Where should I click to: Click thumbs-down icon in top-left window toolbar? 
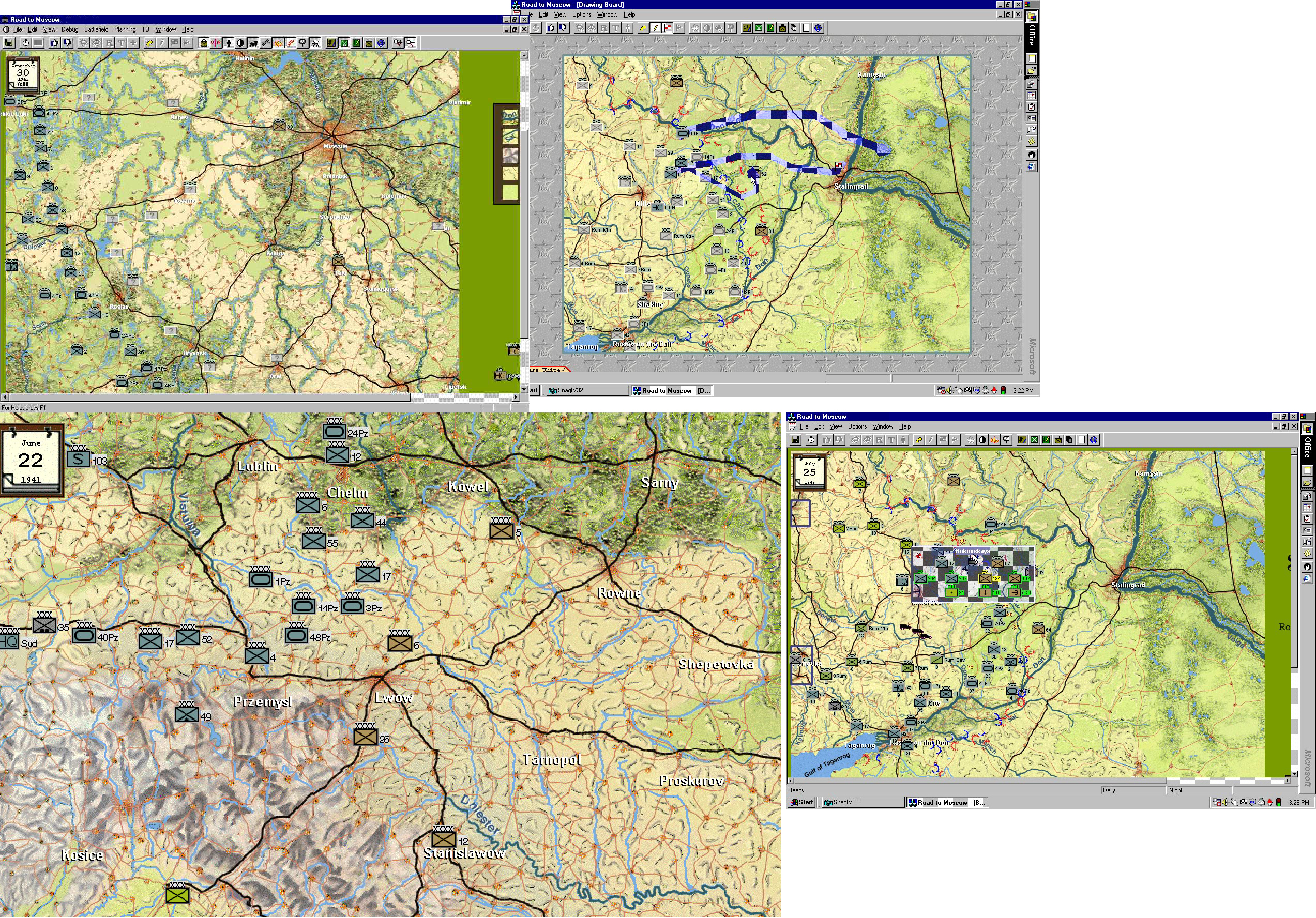[x=68, y=43]
